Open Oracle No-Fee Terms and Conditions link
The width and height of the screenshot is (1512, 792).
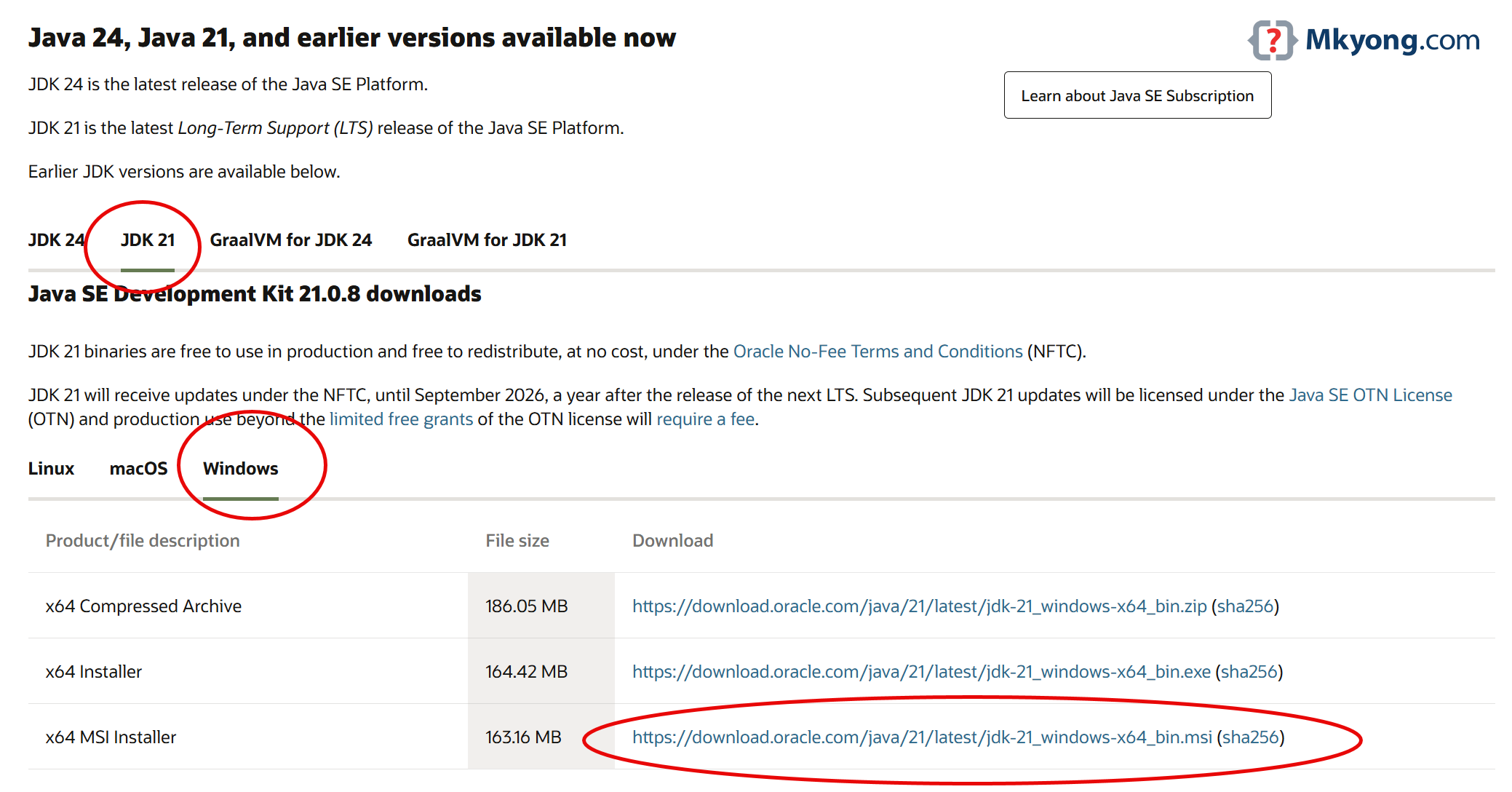coord(878,352)
